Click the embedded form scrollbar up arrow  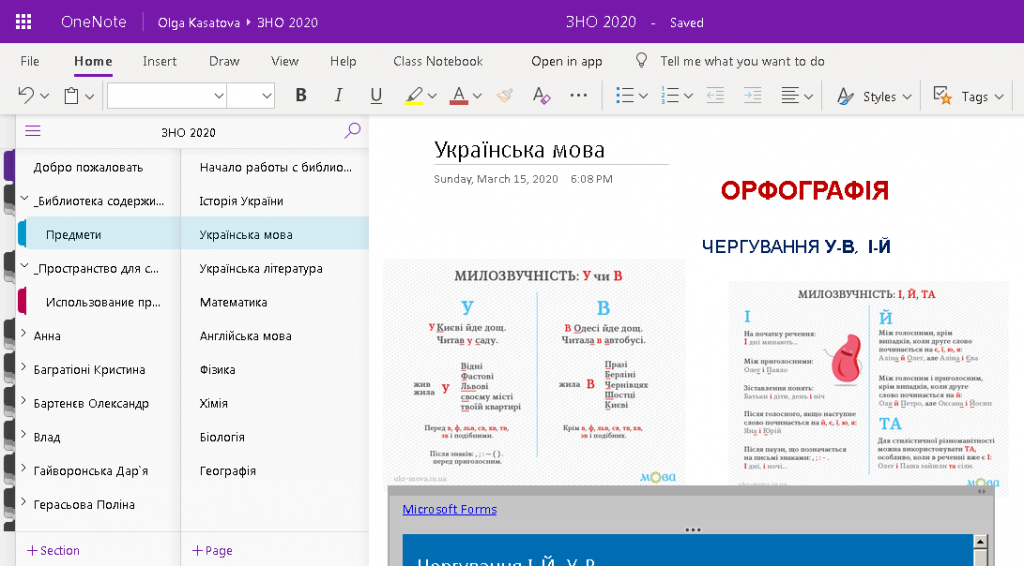click(980, 541)
